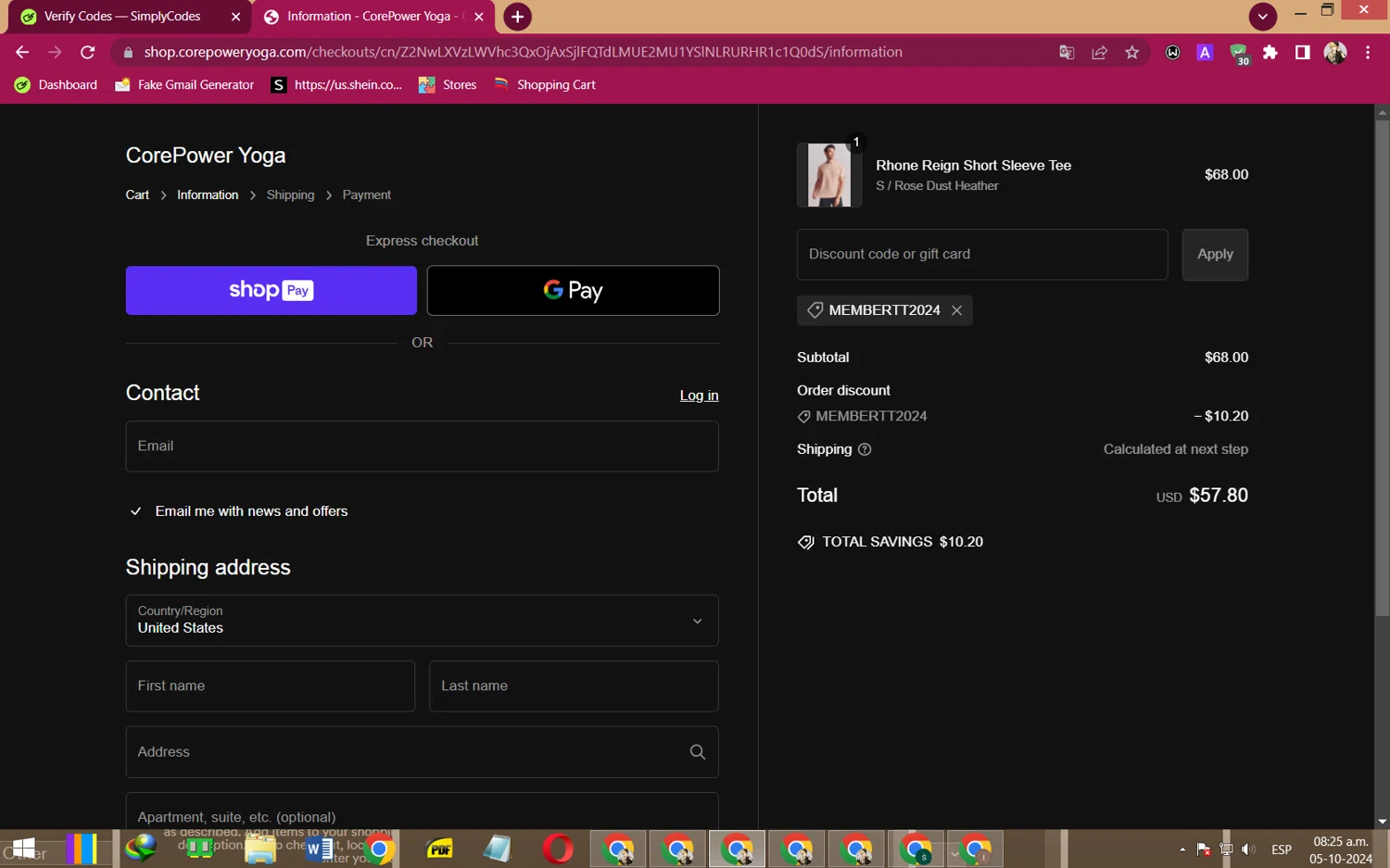Image resolution: width=1390 pixels, height=868 pixels.
Task: Open the taskbar clock showing 08:25 a.m.
Action: click(1340, 849)
